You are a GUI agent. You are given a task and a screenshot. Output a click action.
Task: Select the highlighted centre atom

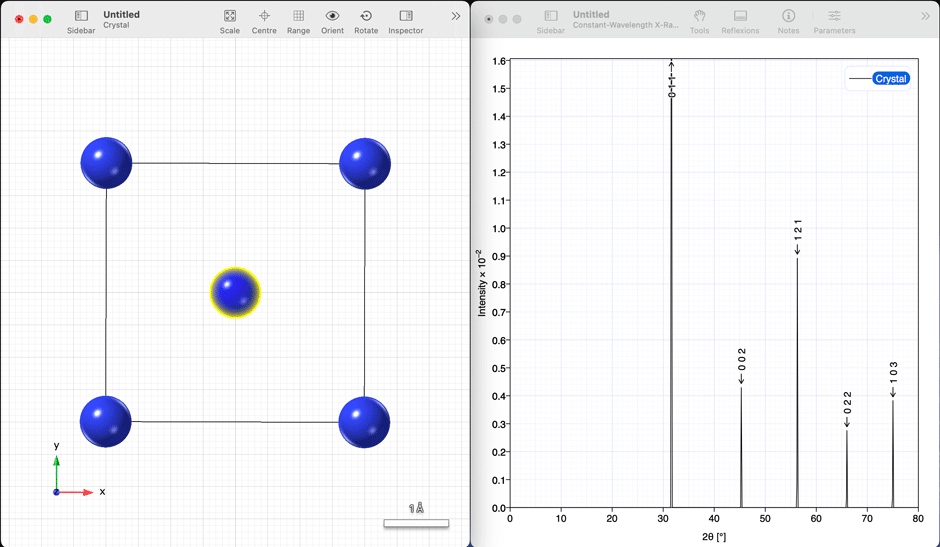(x=235, y=292)
